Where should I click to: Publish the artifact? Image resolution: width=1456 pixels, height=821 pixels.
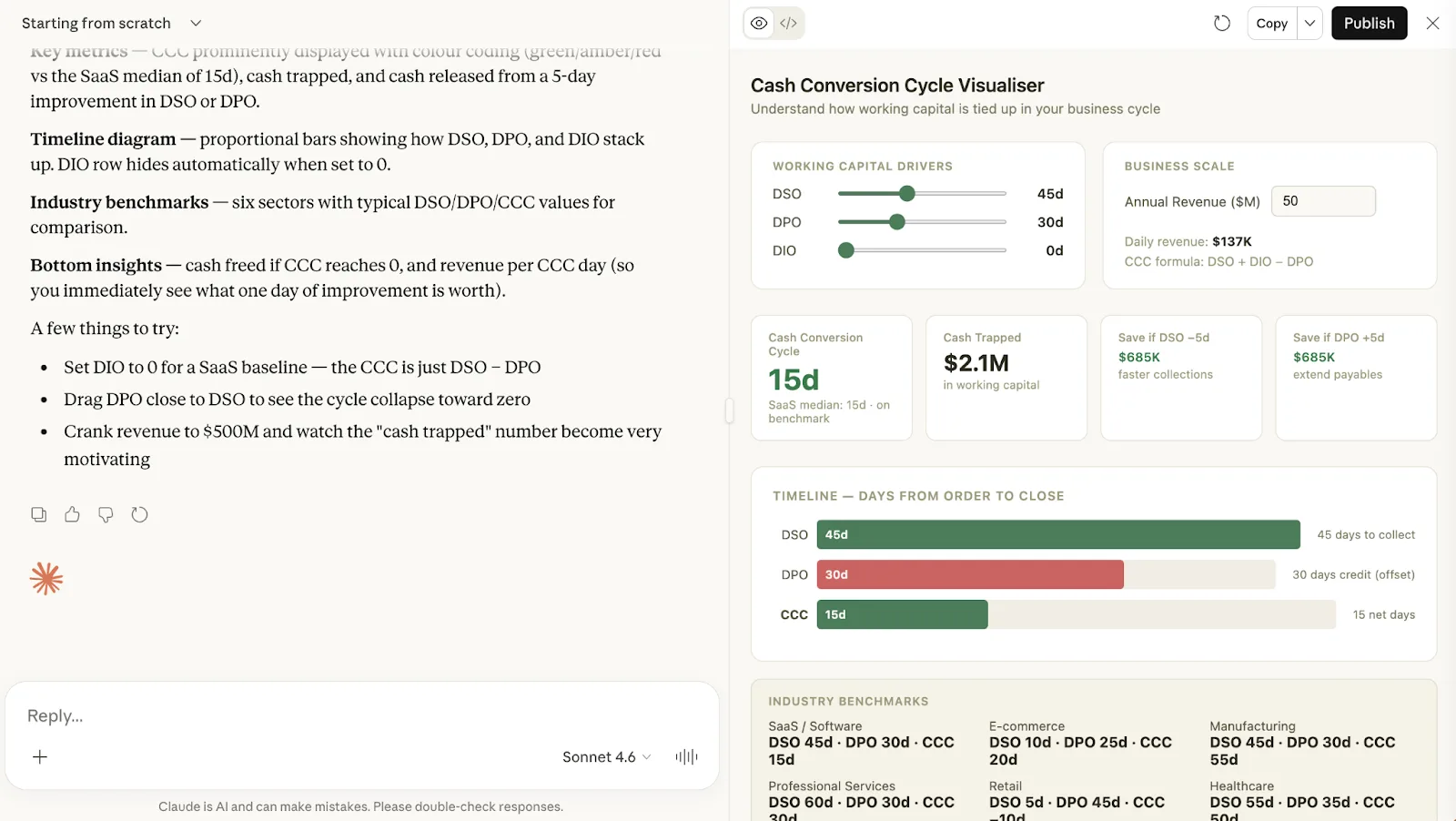coord(1369,23)
